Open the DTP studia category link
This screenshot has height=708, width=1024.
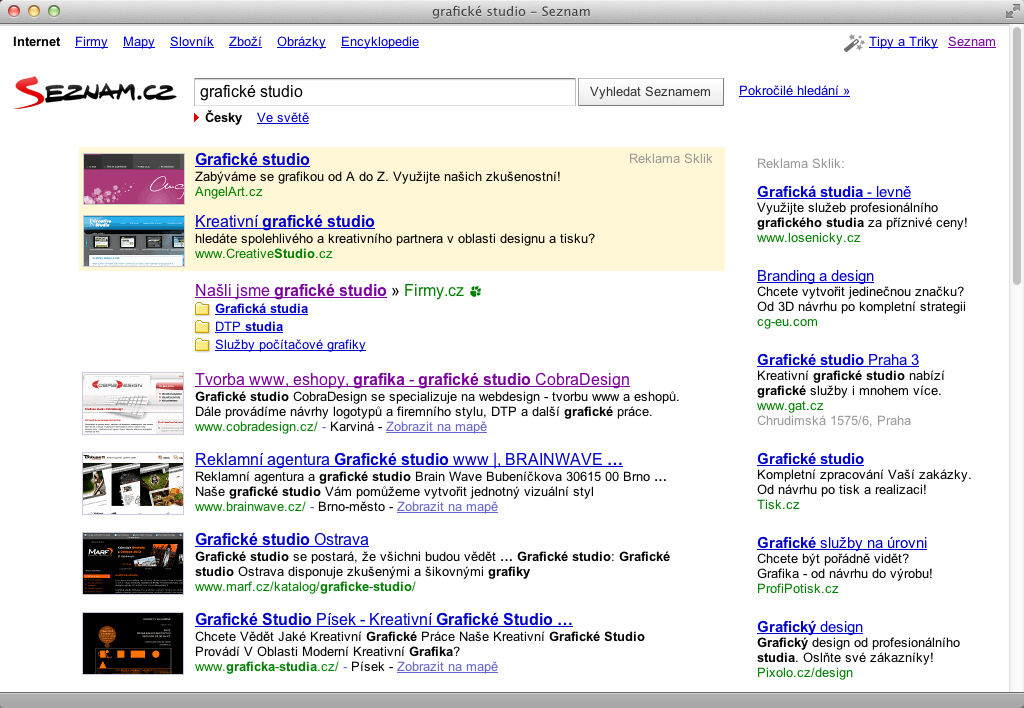coord(249,327)
